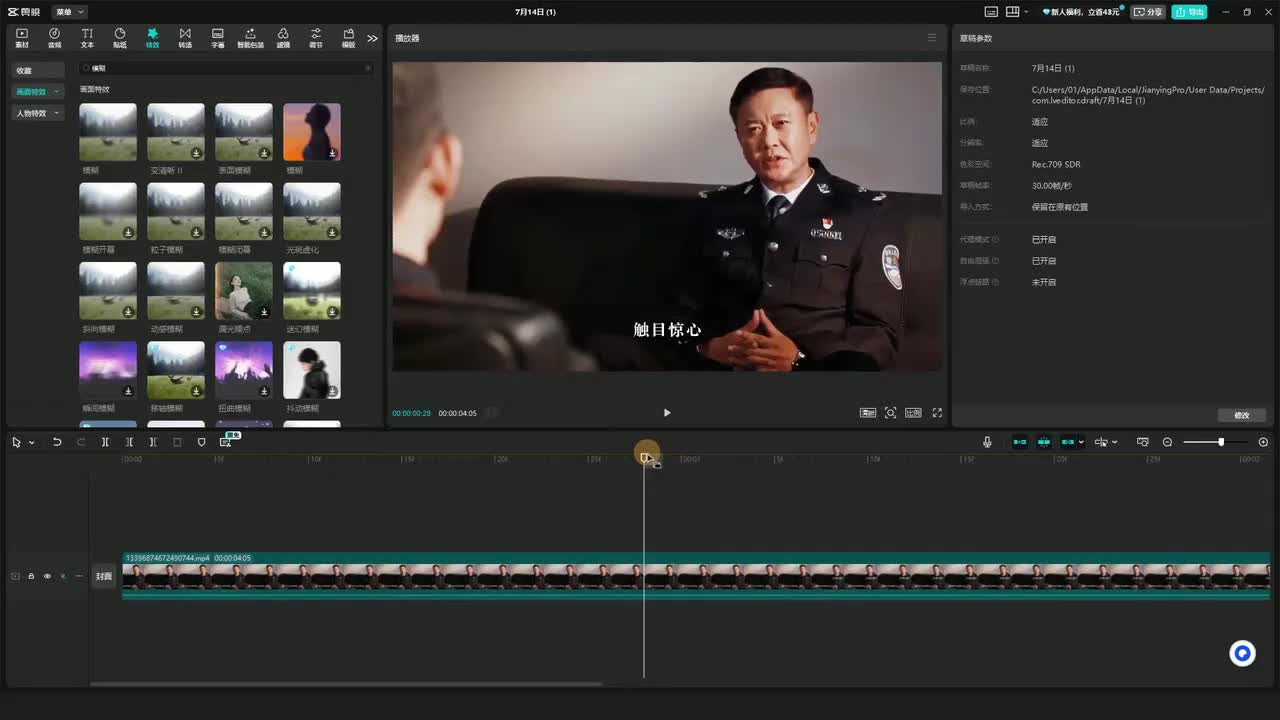Click the delete clip icon
1280x720 pixels.
pyautogui.click(x=177, y=442)
